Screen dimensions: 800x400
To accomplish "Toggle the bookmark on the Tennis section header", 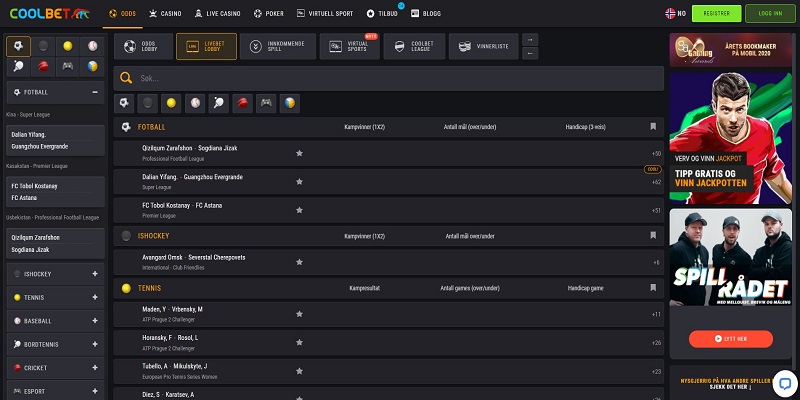I will coord(653,288).
